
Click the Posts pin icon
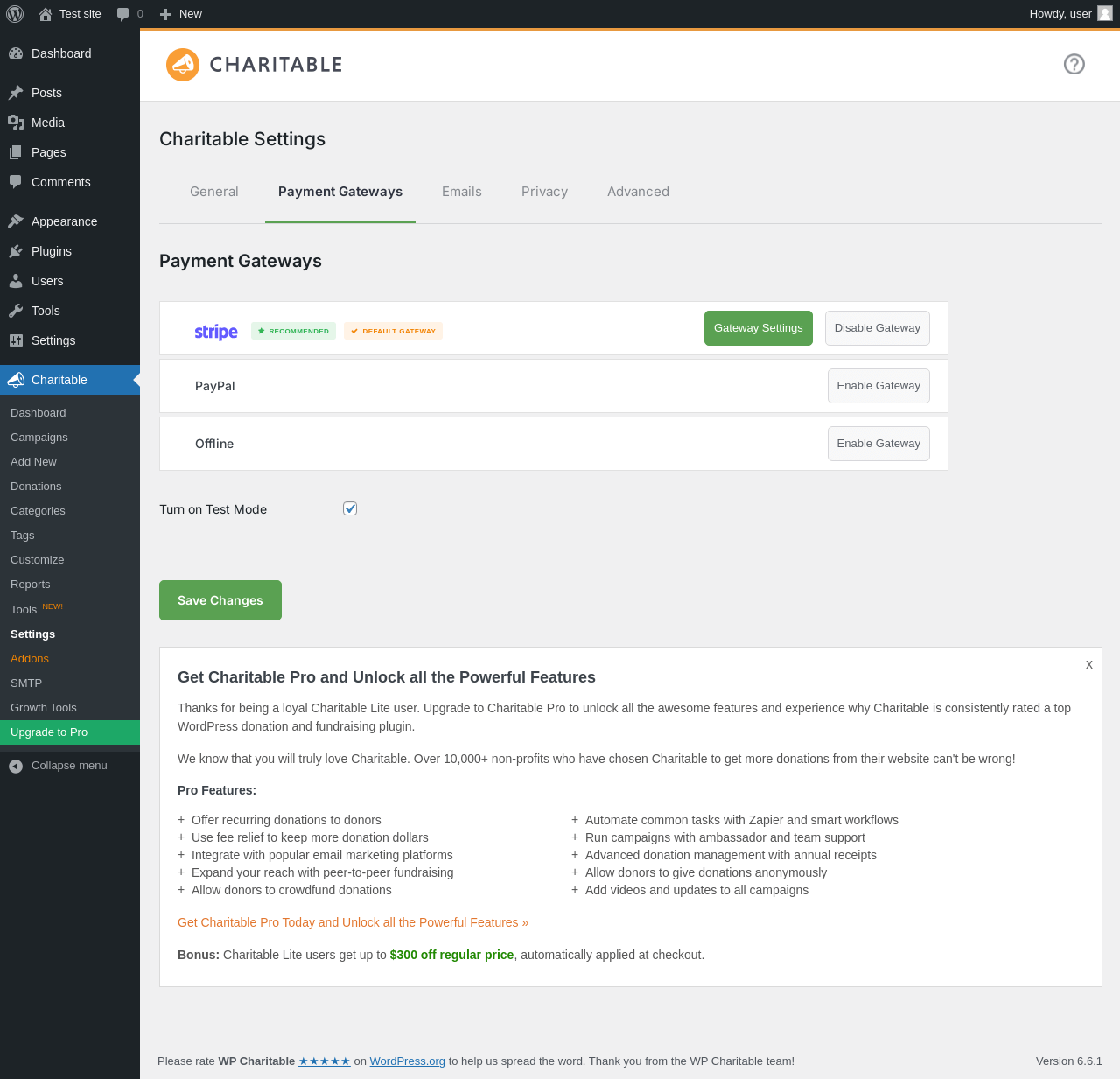click(16, 93)
